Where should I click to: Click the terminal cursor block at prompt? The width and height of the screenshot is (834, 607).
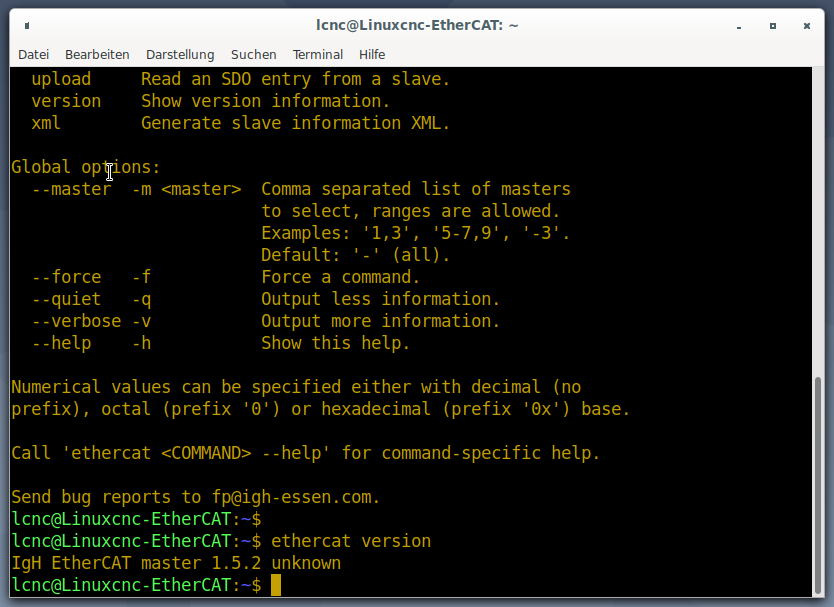(x=276, y=585)
